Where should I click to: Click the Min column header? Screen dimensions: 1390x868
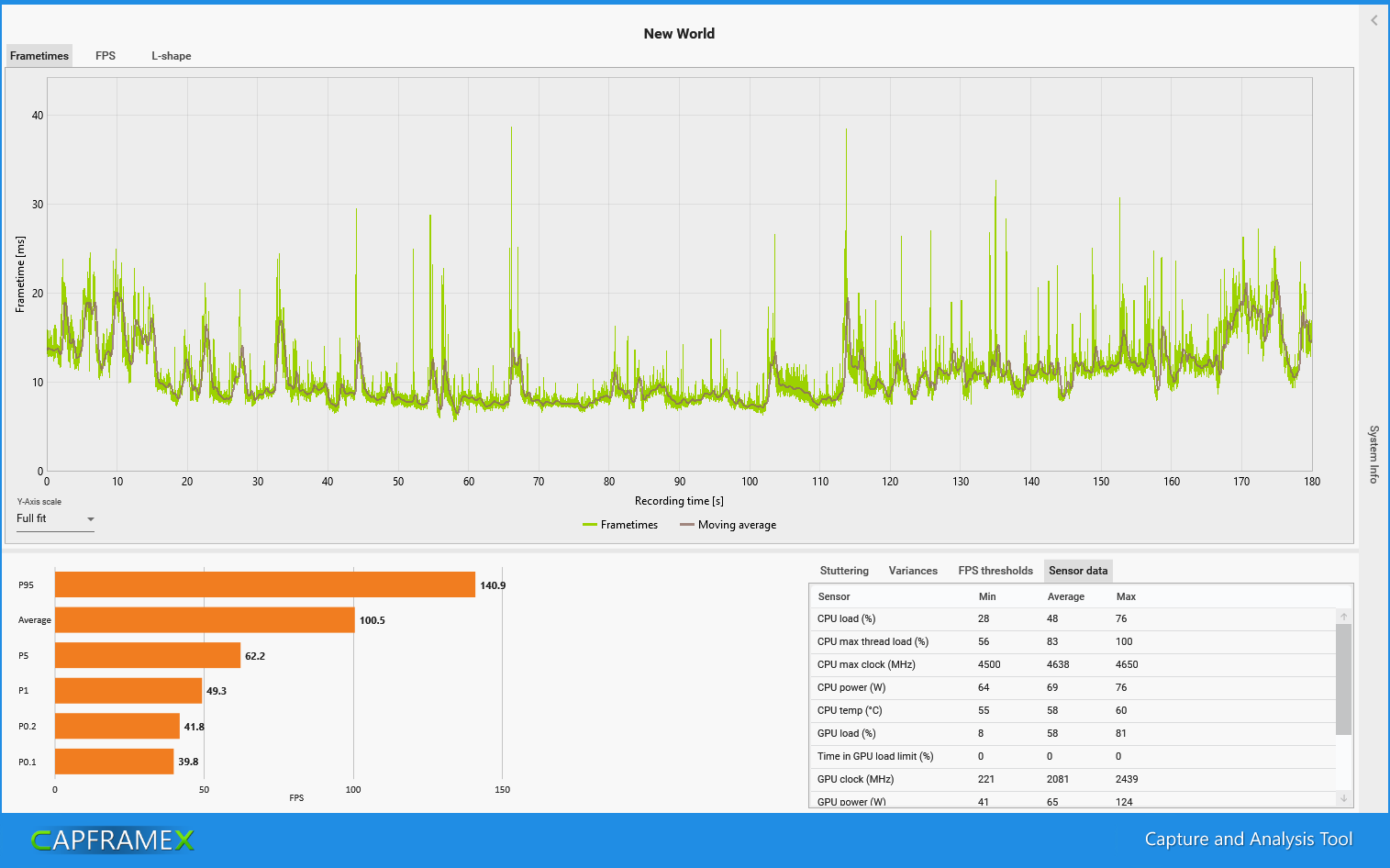(x=987, y=596)
